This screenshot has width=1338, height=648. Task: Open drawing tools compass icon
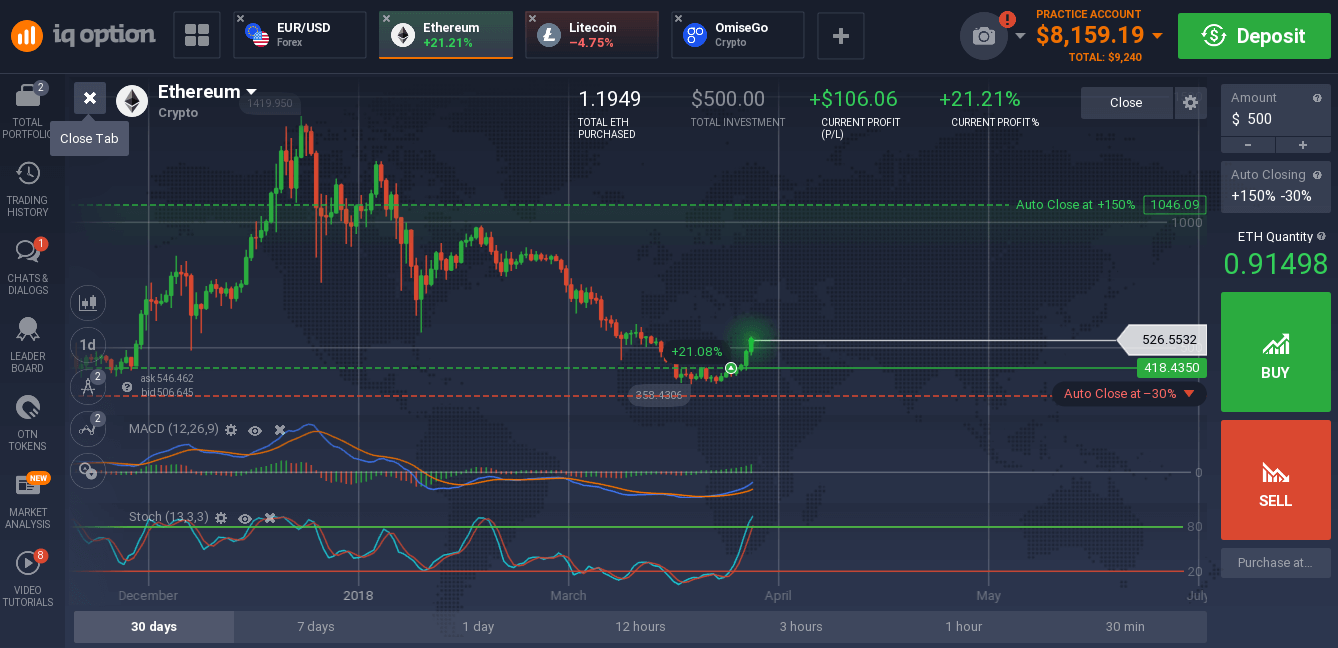click(x=88, y=386)
